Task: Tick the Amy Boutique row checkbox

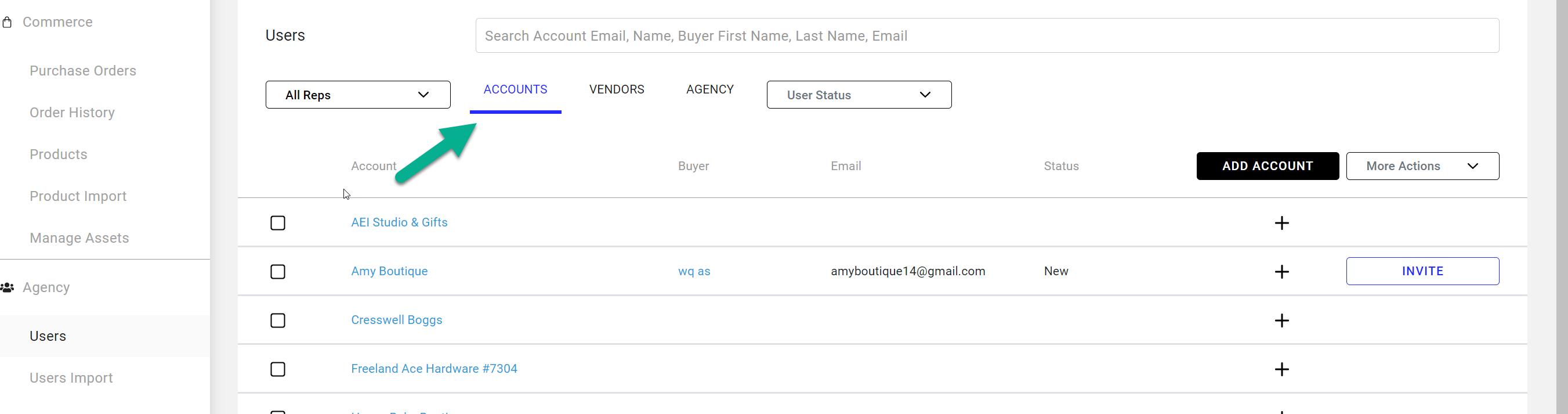Action: (x=277, y=272)
